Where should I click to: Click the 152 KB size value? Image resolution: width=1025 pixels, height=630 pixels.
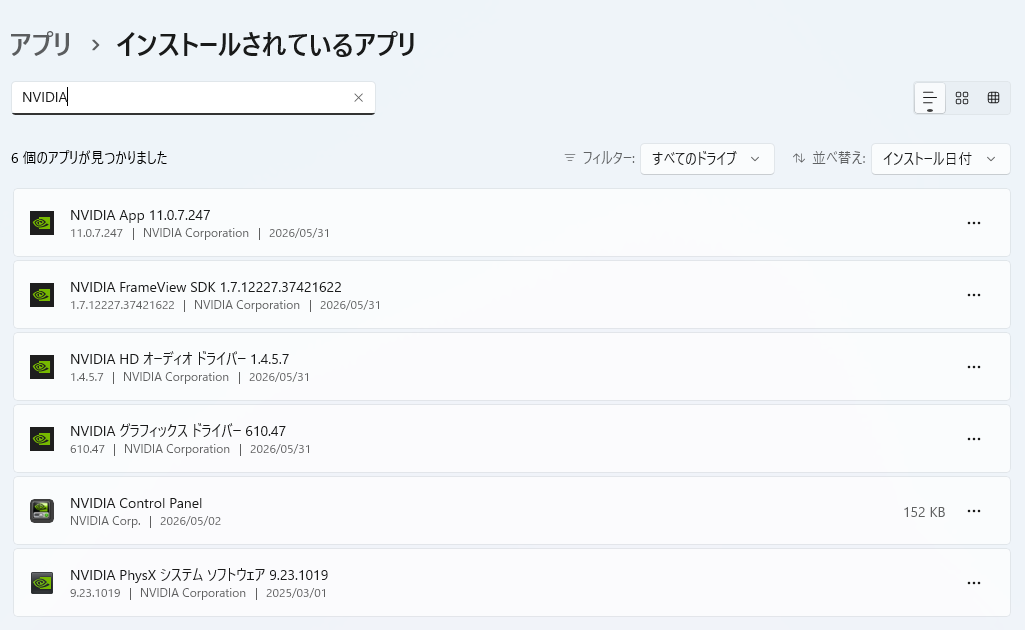click(924, 512)
